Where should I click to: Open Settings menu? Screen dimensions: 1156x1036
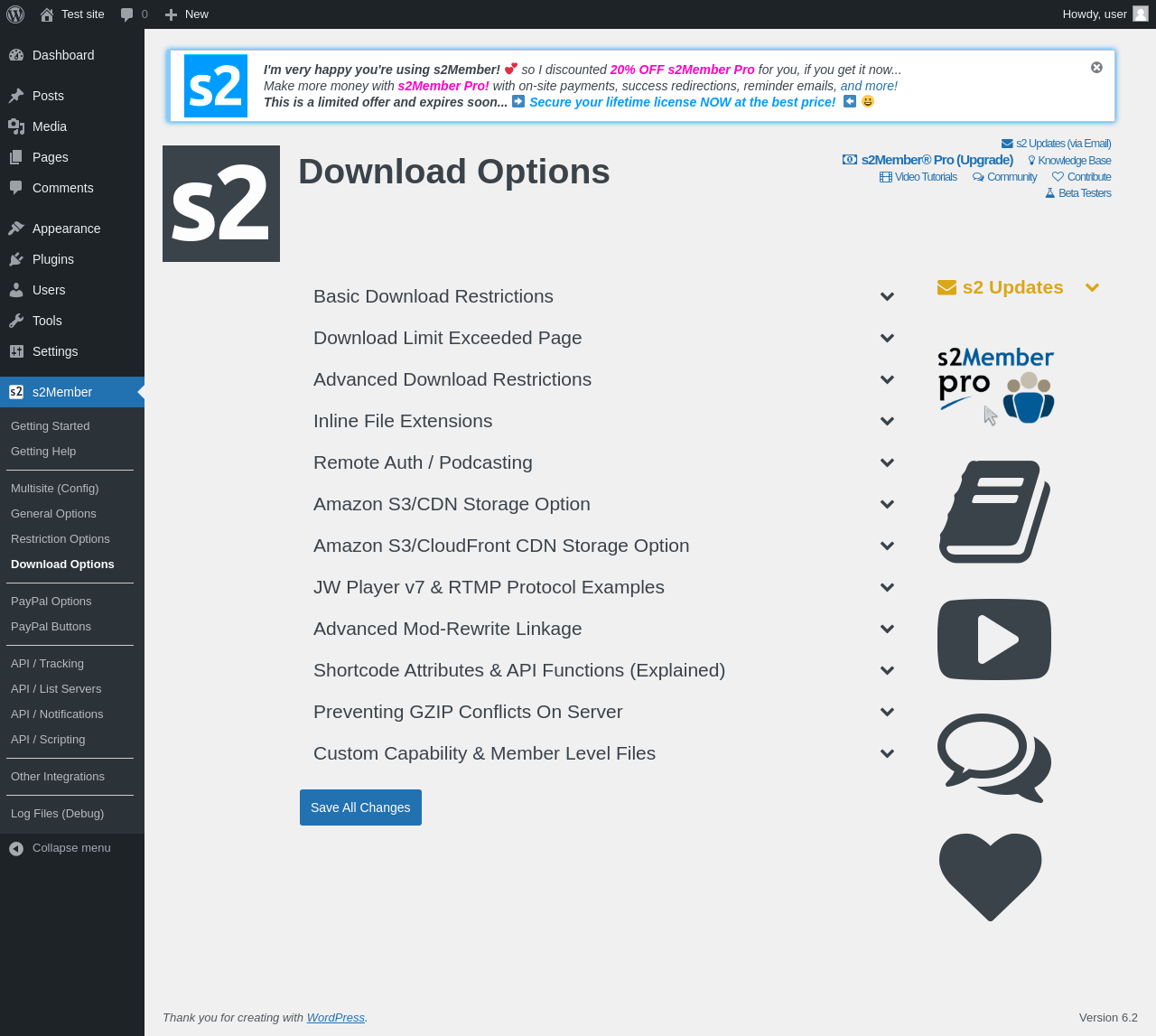coord(72,351)
